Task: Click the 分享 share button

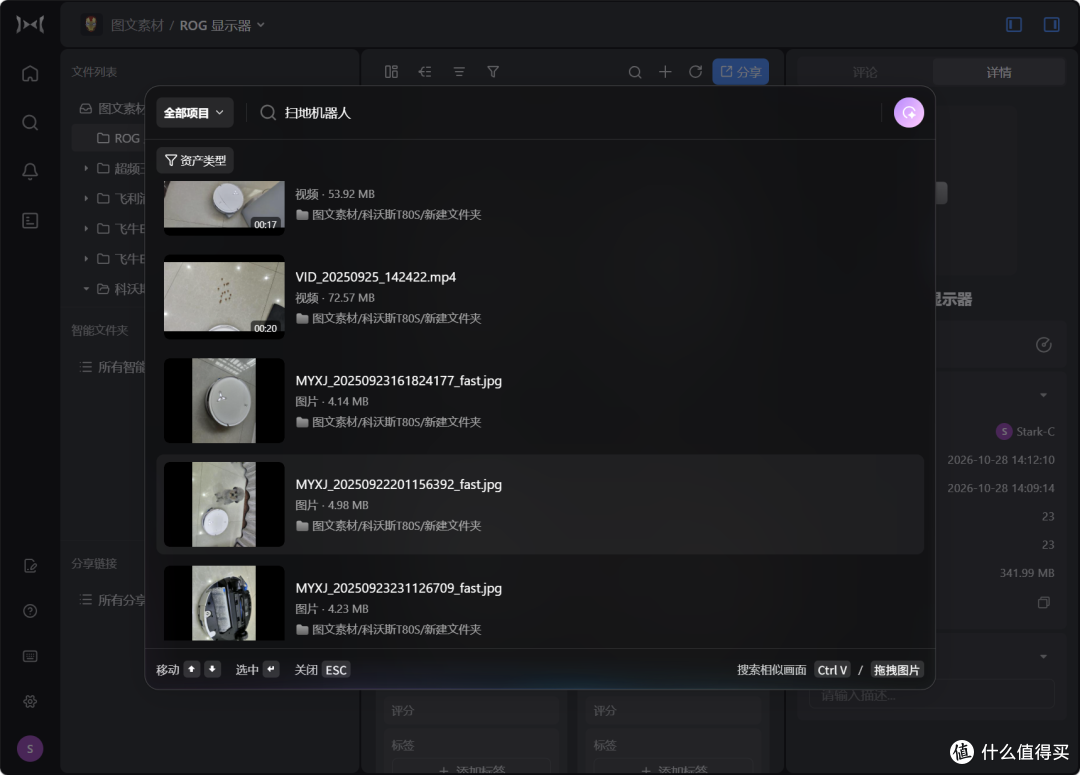Action: point(740,72)
